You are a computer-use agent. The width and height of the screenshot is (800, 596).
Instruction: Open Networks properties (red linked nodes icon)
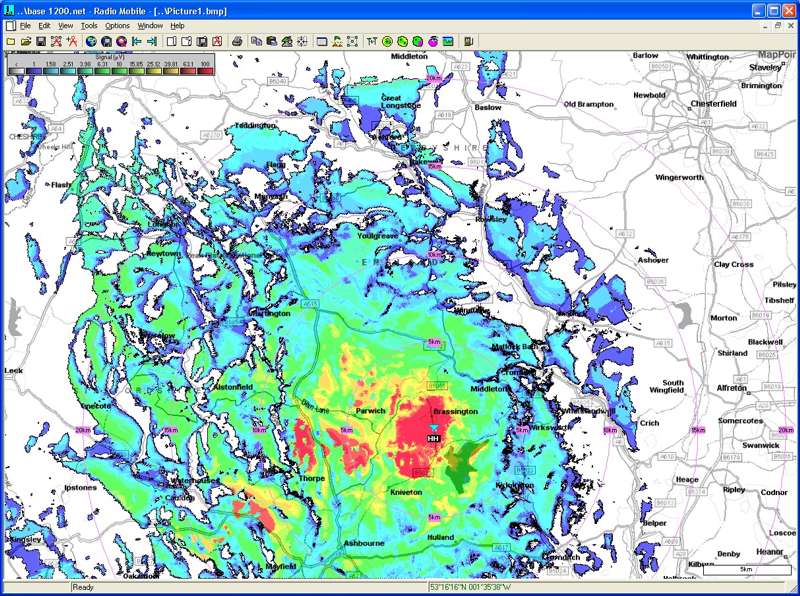[56, 41]
